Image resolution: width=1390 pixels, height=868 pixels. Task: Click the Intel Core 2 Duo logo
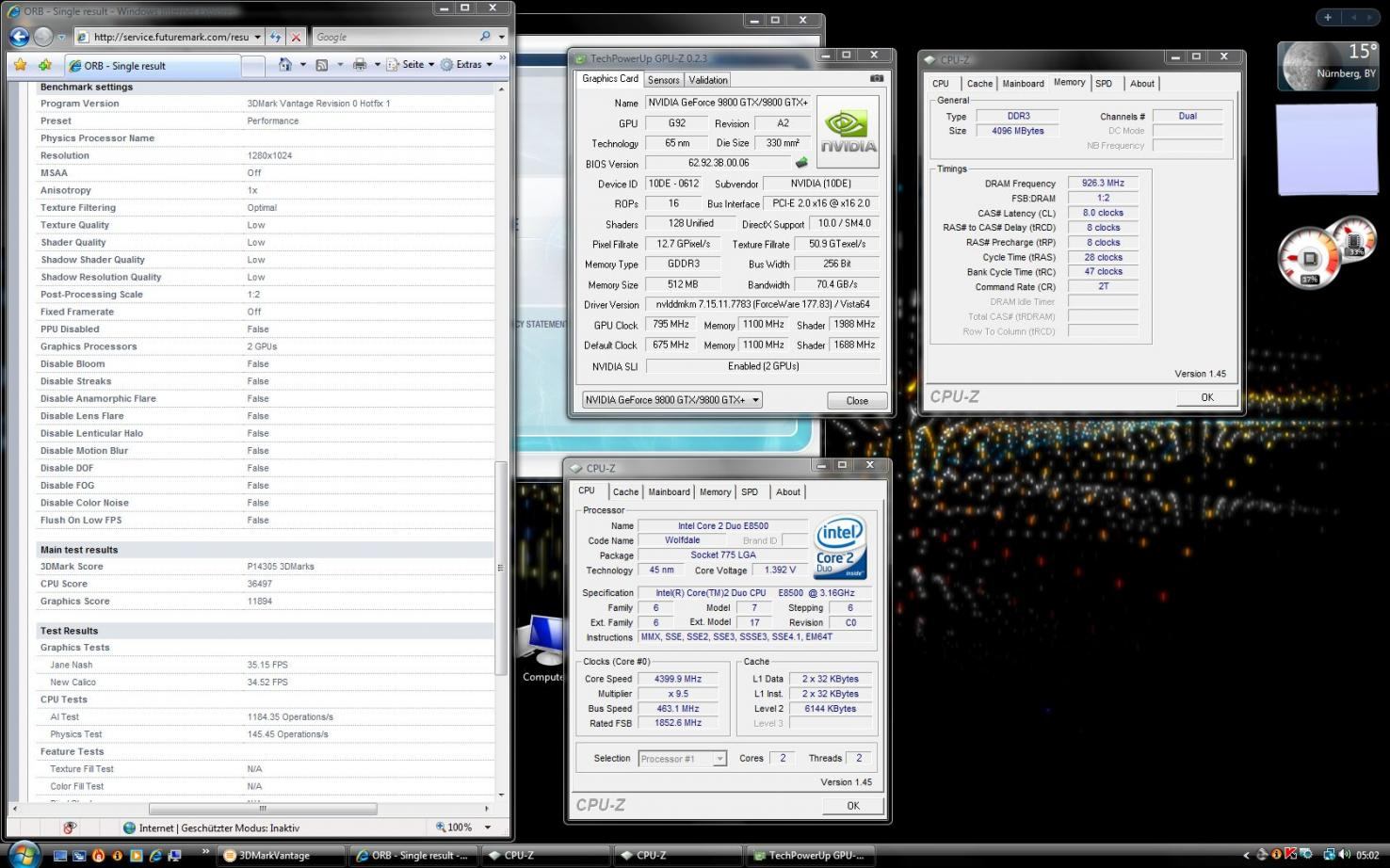(839, 547)
